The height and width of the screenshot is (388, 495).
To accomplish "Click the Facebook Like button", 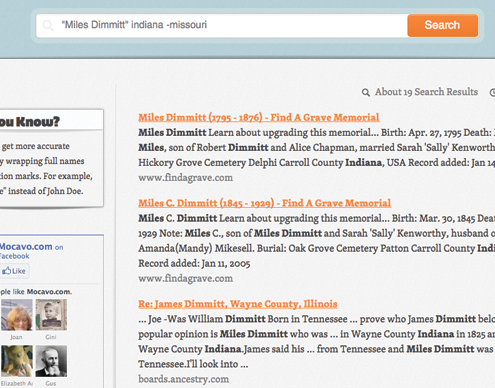I will coord(14,271).
